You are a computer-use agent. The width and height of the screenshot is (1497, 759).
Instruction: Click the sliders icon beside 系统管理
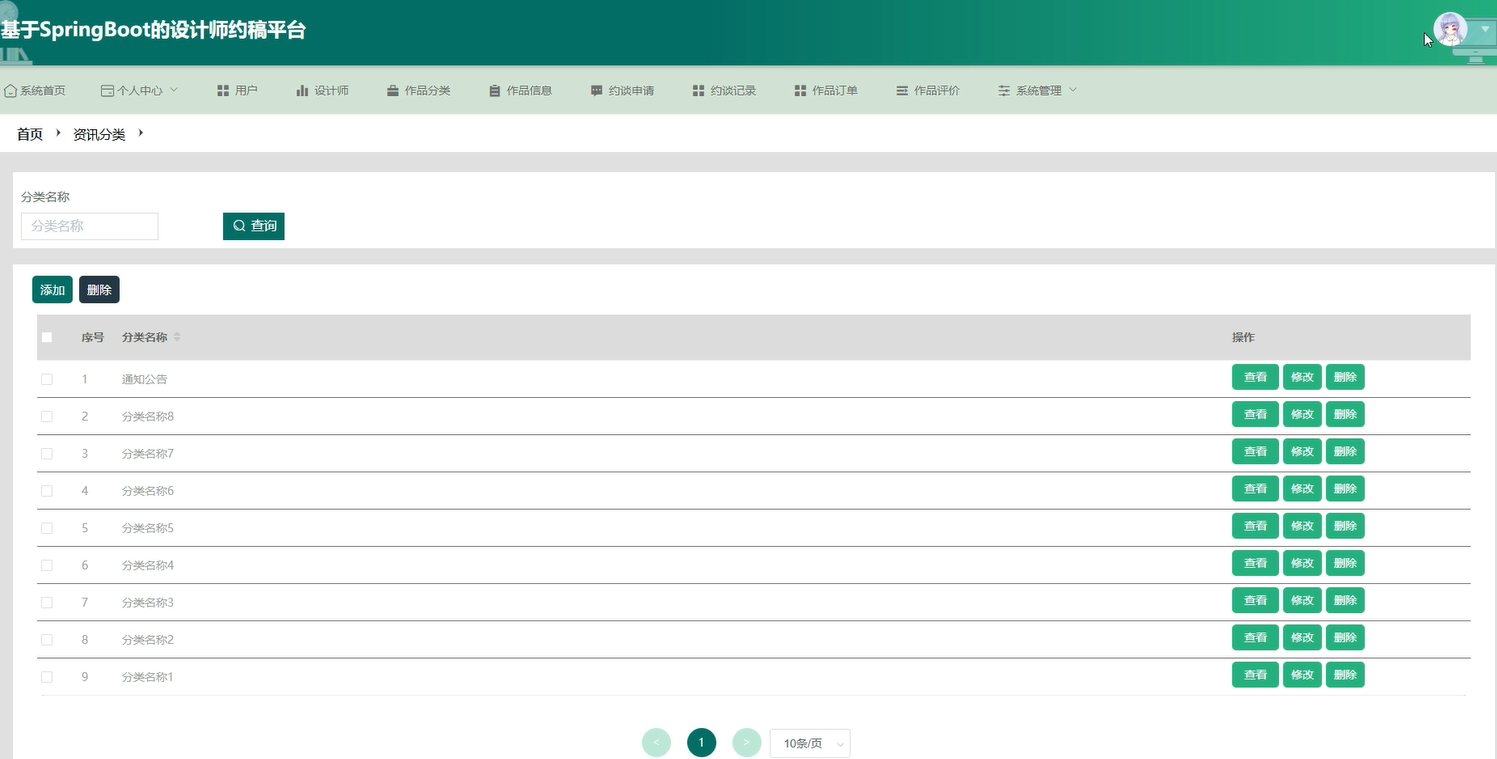(x=1004, y=91)
